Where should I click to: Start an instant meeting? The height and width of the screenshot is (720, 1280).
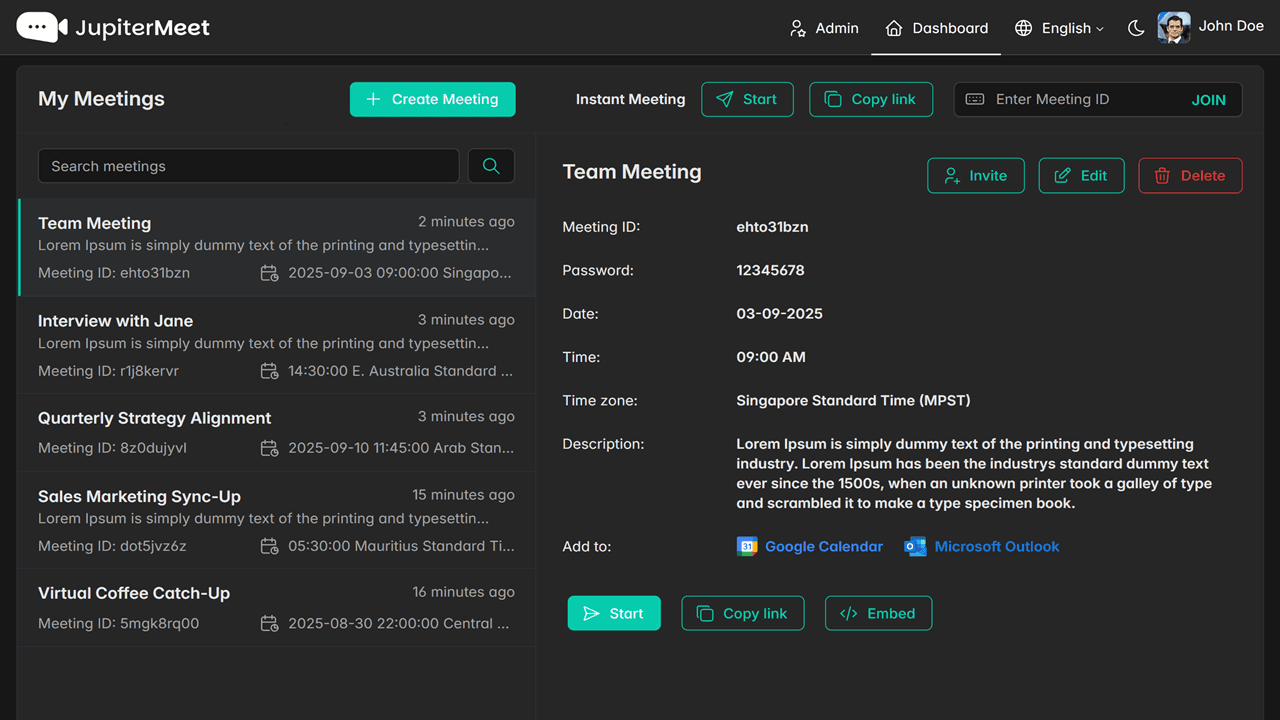coord(747,99)
